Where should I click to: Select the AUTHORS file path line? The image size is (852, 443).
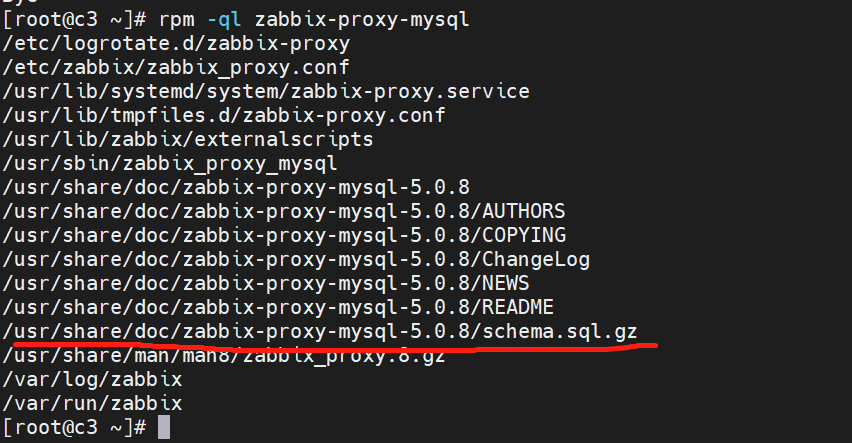284,211
